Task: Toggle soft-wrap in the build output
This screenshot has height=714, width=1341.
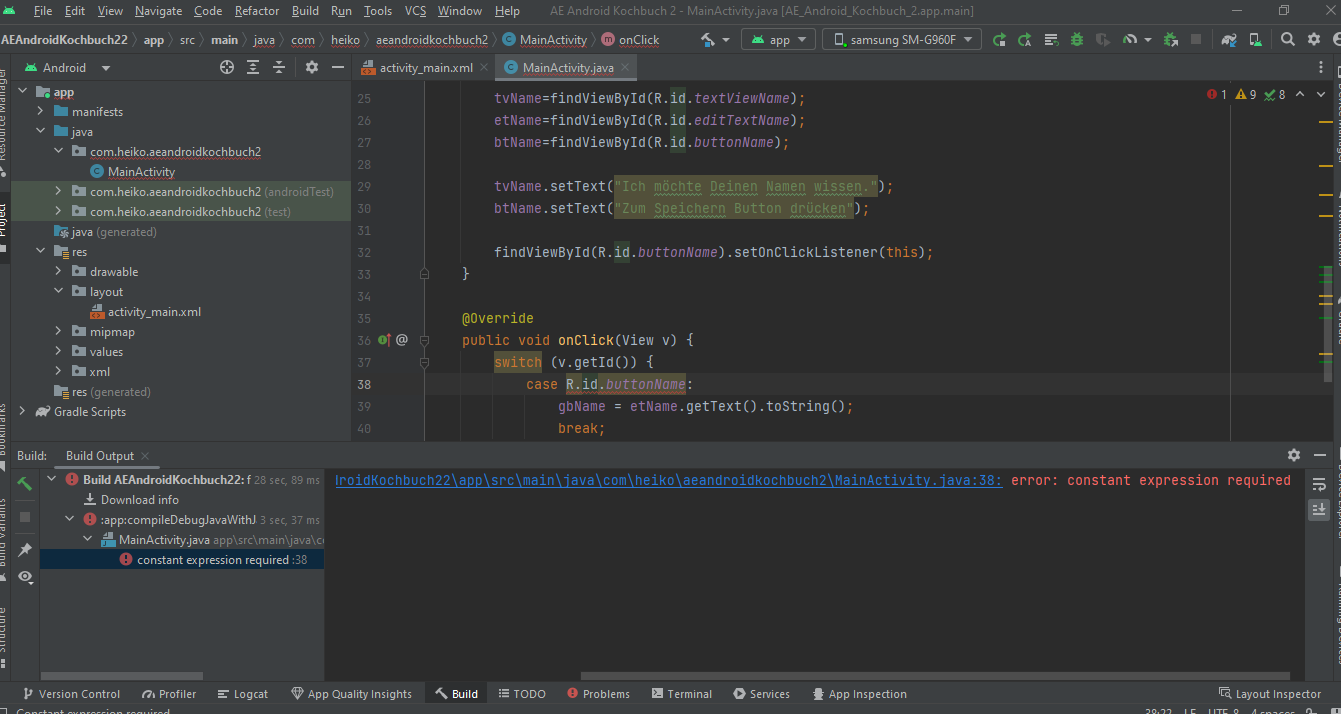Action: (x=1319, y=483)
